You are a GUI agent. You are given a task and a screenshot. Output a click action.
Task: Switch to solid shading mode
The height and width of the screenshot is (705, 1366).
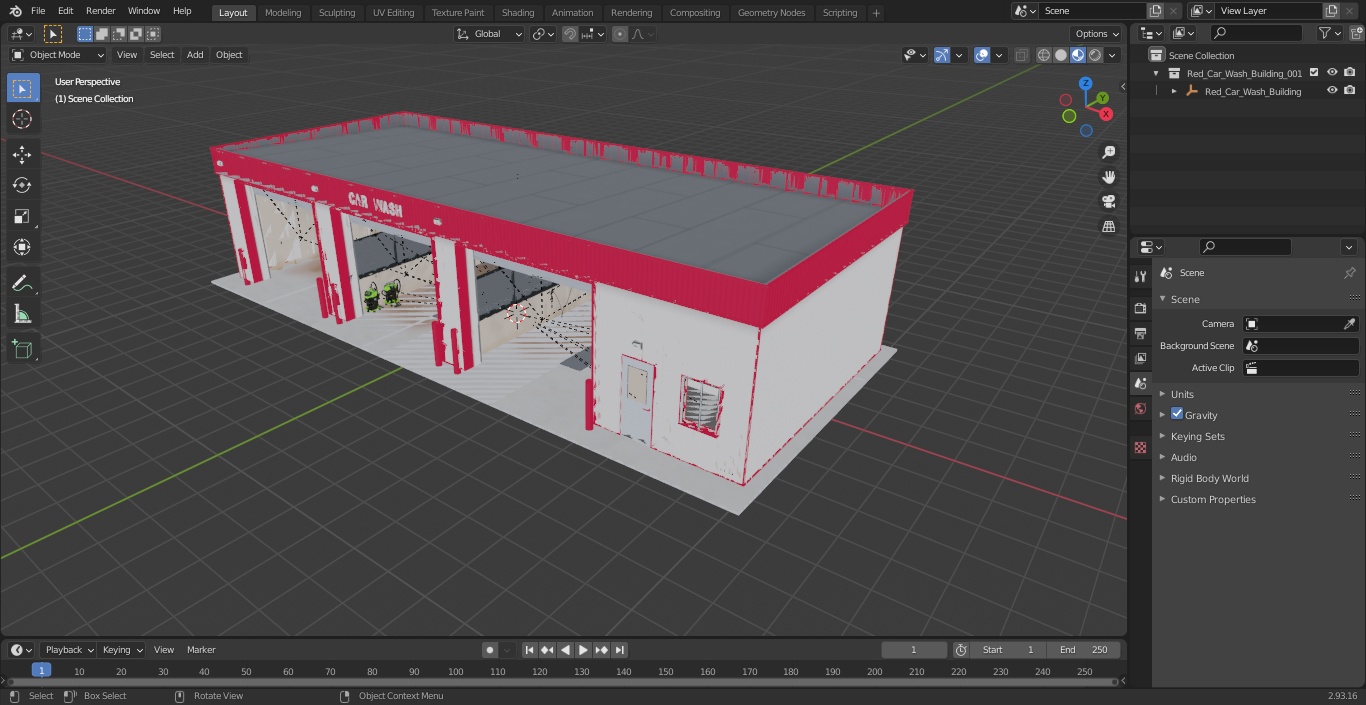click(1061, 55)
